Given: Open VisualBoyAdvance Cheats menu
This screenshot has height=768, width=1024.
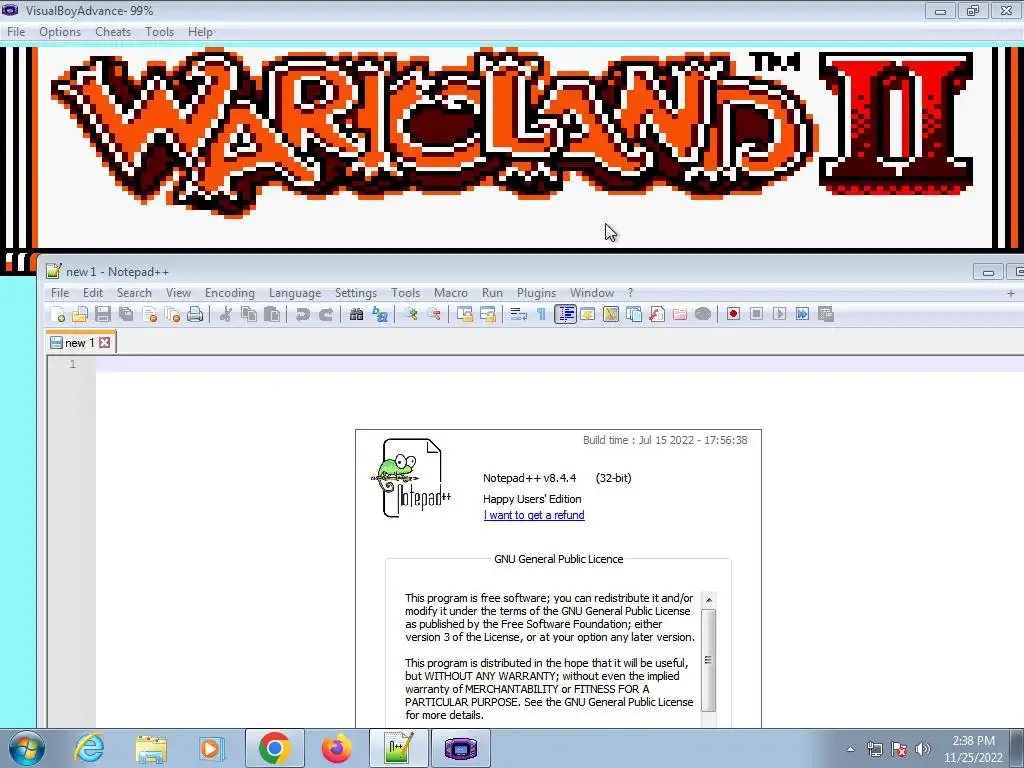Looking at the screenshot, I should [x=113, y=32].
